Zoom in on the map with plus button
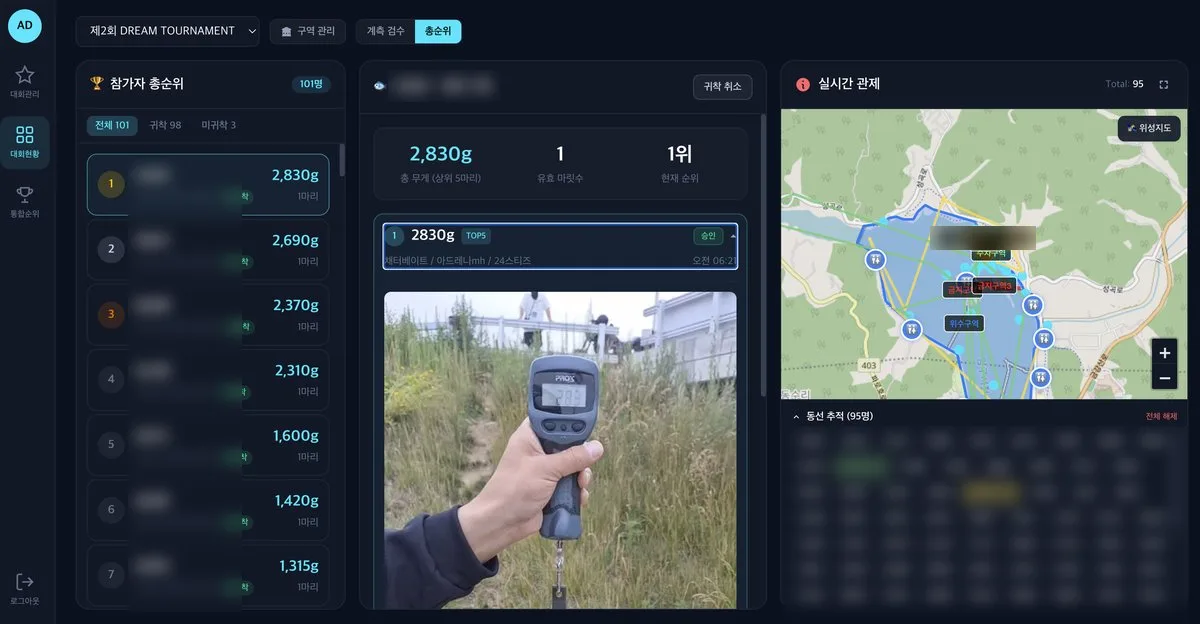The width and height of the screenshot is (1200, 624). (x=1164, y=353)
